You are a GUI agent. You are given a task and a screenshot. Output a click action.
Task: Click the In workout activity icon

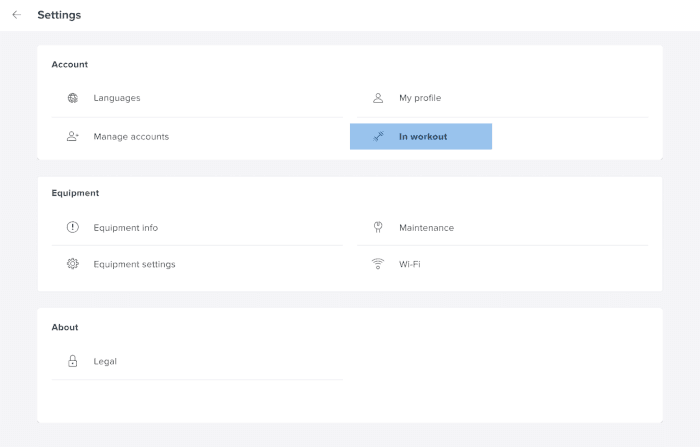[x=378, y=137]
